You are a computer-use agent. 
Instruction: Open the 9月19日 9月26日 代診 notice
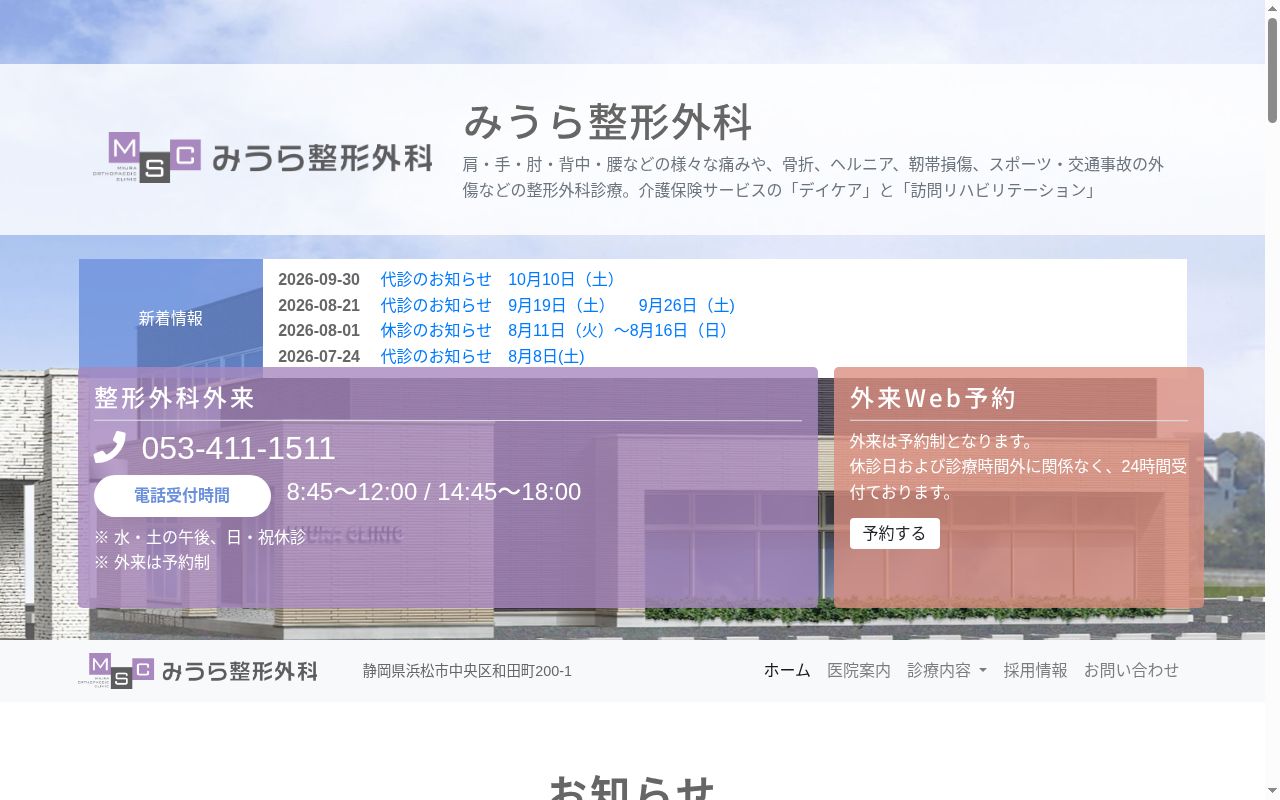558,305
